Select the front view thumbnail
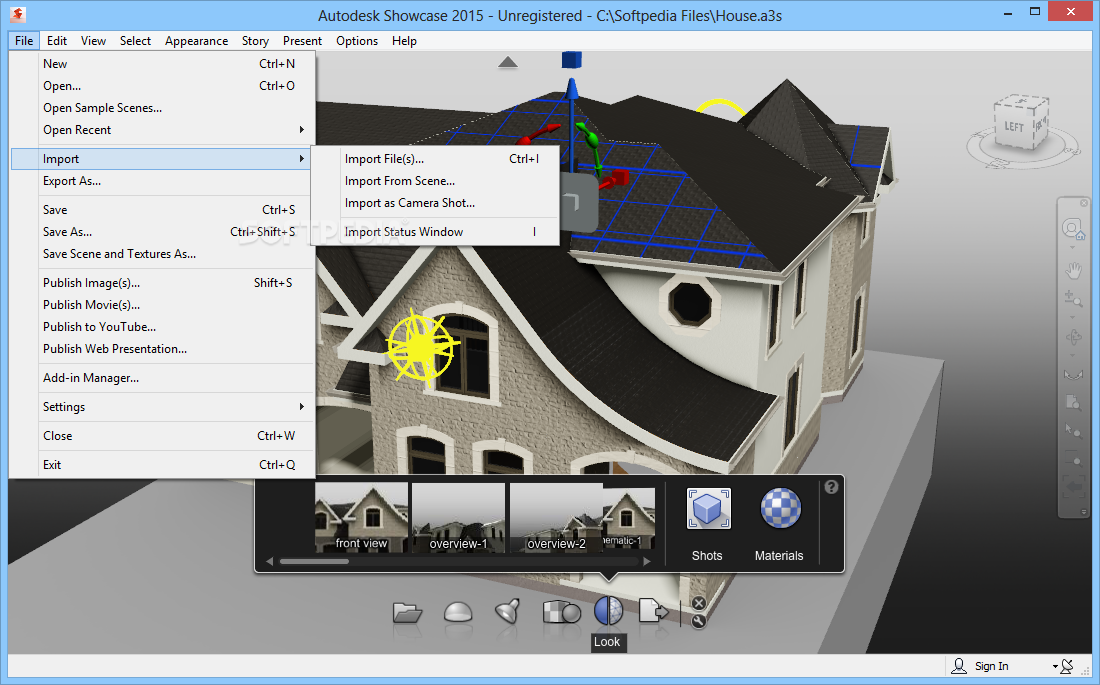Viewport: 1100px width, 685px height. pyautogui.click(x=361, y=517)
